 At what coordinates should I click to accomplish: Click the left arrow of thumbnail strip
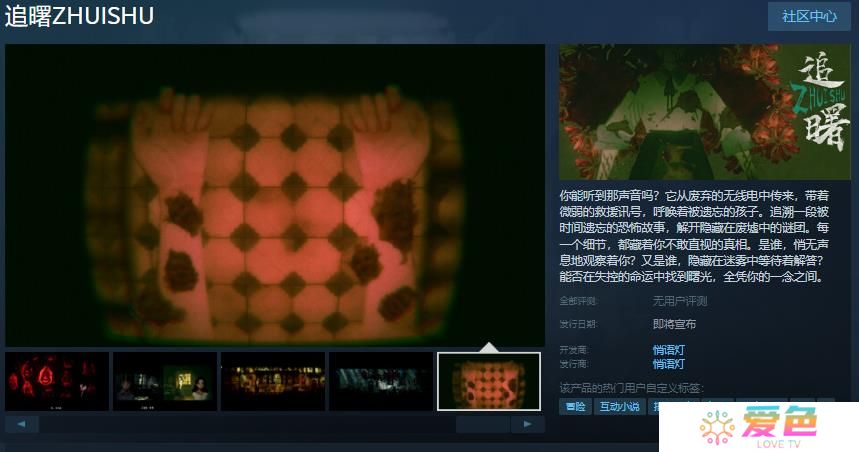tap(21, 424)
